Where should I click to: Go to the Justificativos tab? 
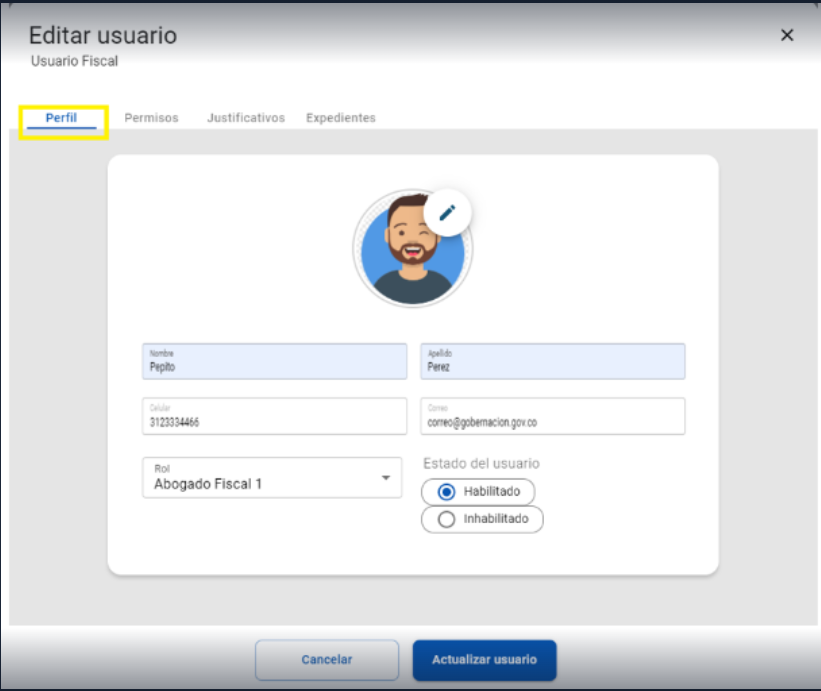pos(246,118)
